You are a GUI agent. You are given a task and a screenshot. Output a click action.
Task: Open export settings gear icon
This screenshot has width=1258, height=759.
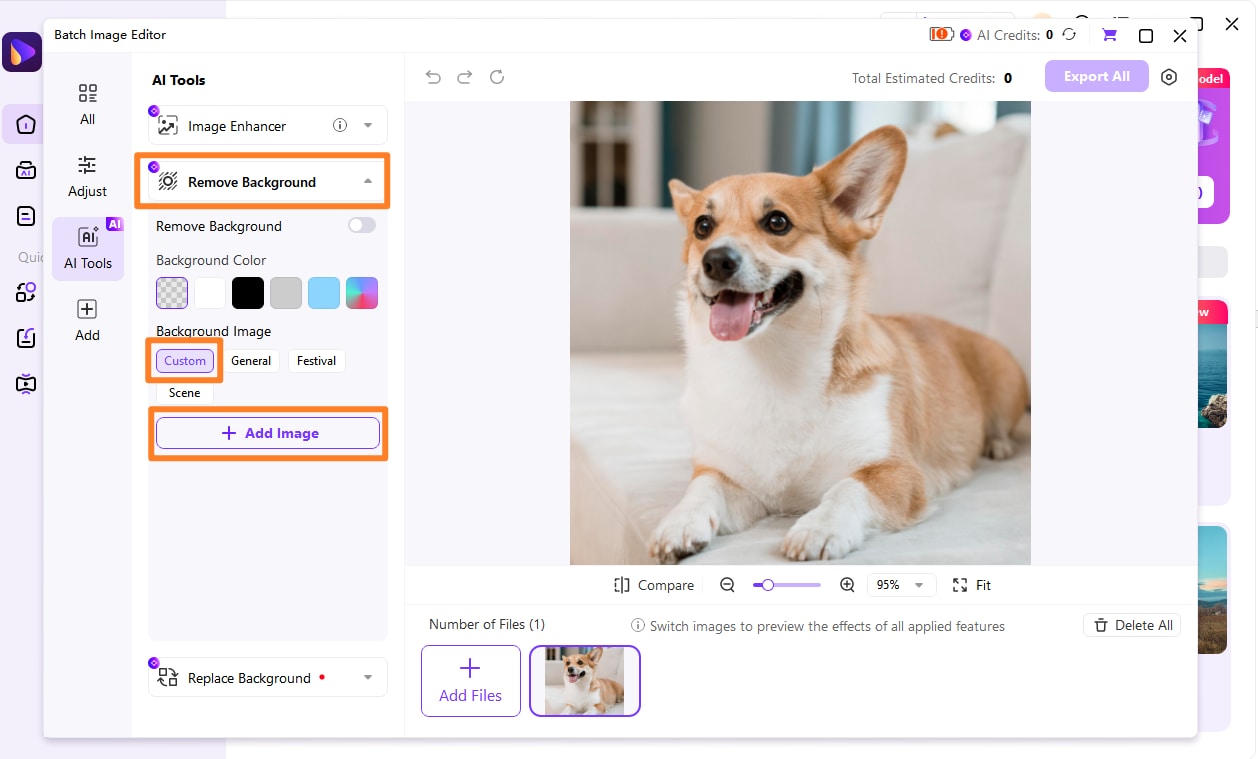[1169, 77]
